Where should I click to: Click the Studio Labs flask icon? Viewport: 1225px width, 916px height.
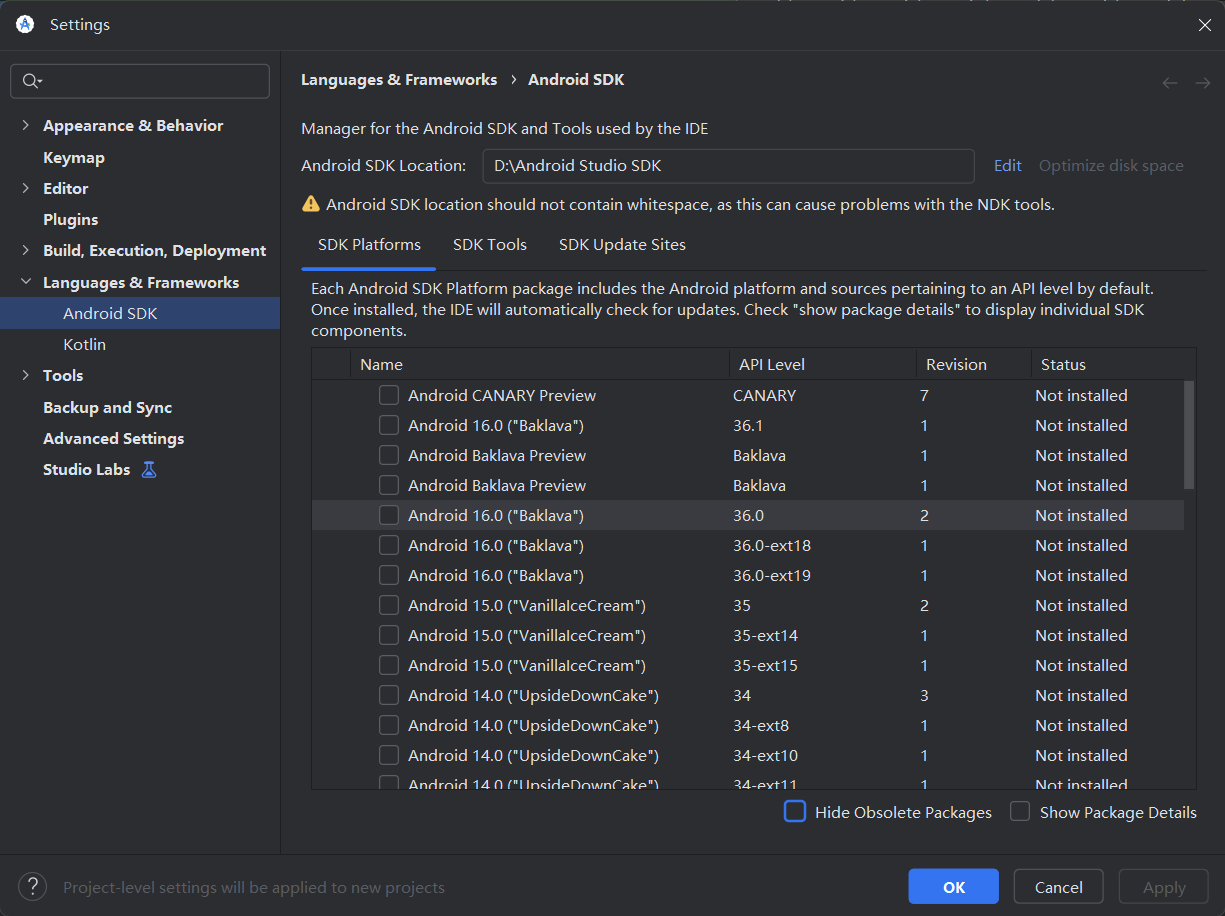click(x=149, y=469)
